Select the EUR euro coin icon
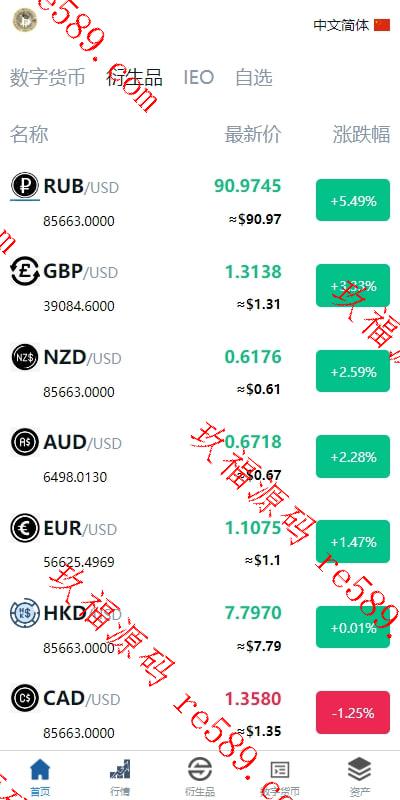400x800 pixels. pos(24,528)
